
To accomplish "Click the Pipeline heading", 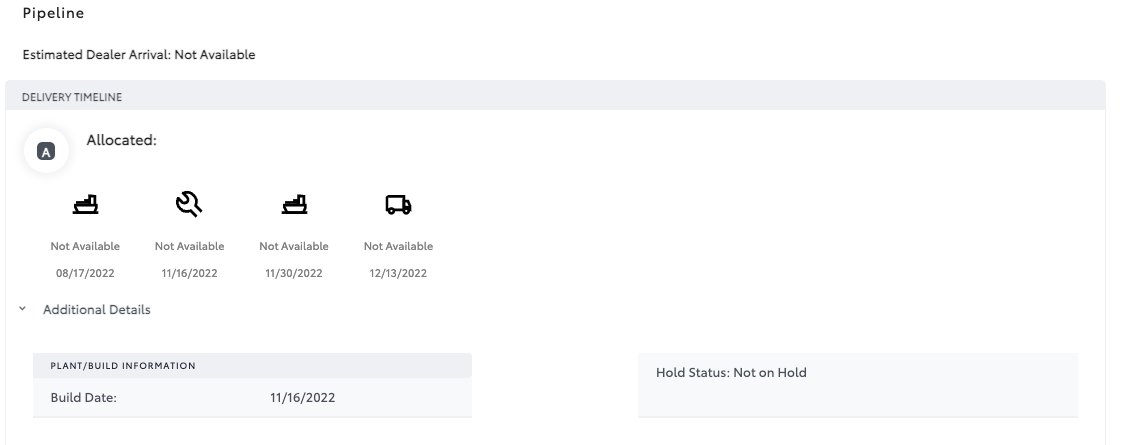I will pos(54,13).
